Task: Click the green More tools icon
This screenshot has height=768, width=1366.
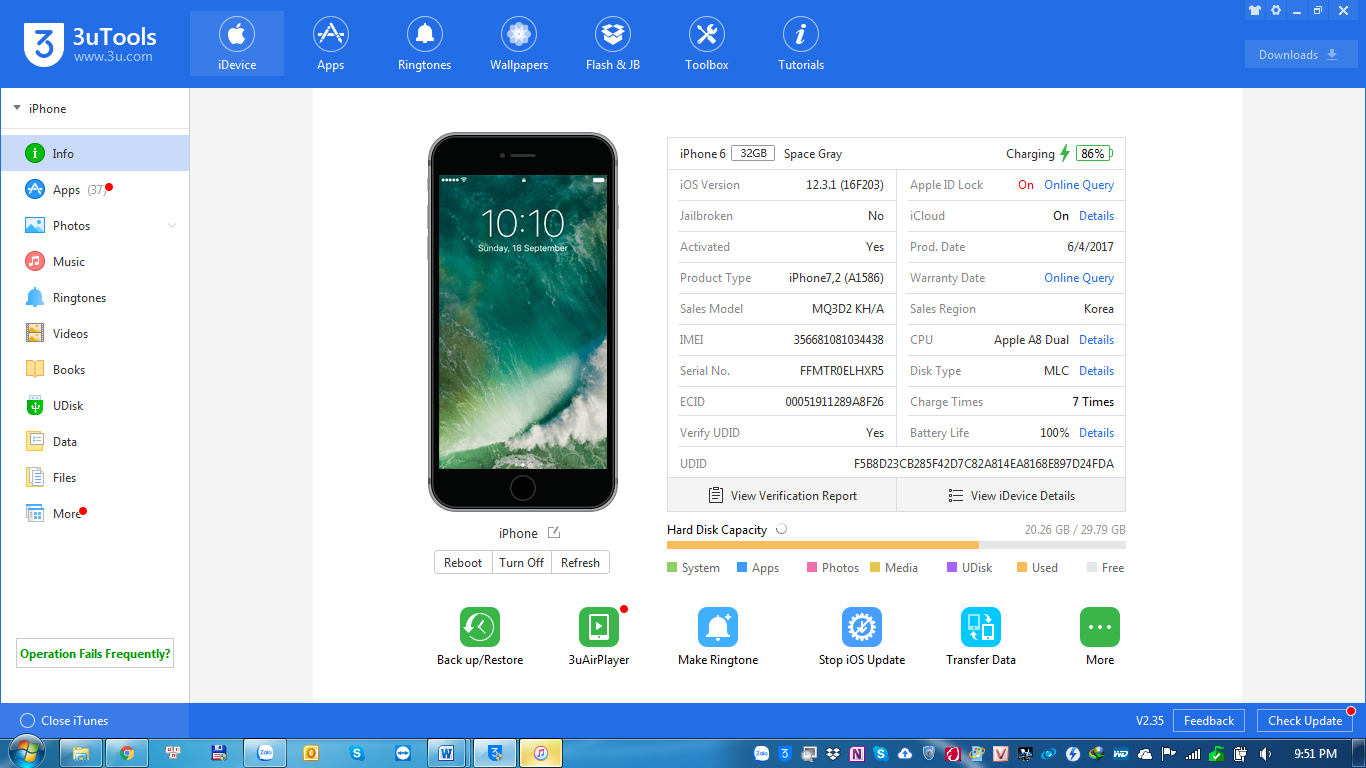Action: (1099, 627)
